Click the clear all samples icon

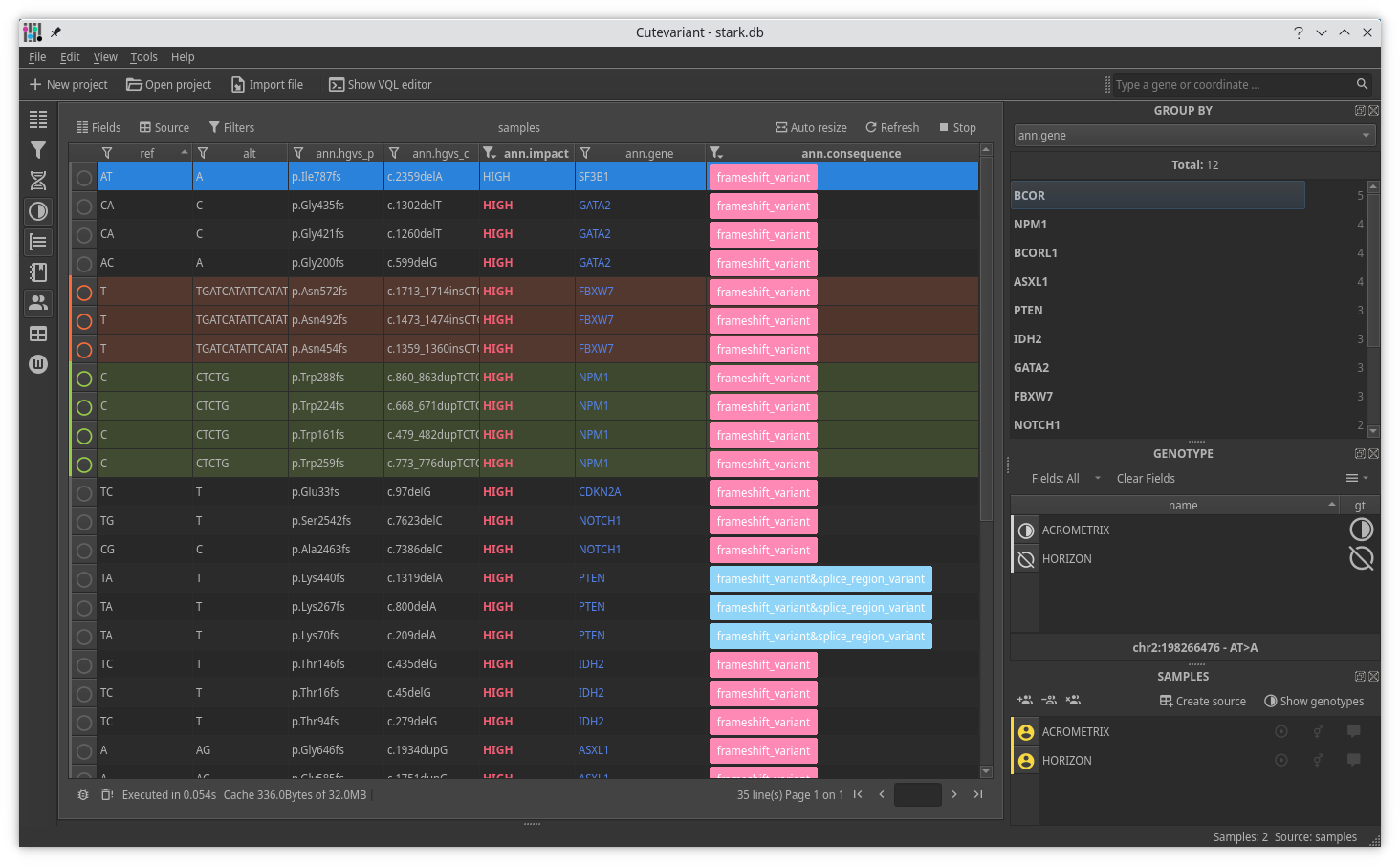coord(1073,701)
